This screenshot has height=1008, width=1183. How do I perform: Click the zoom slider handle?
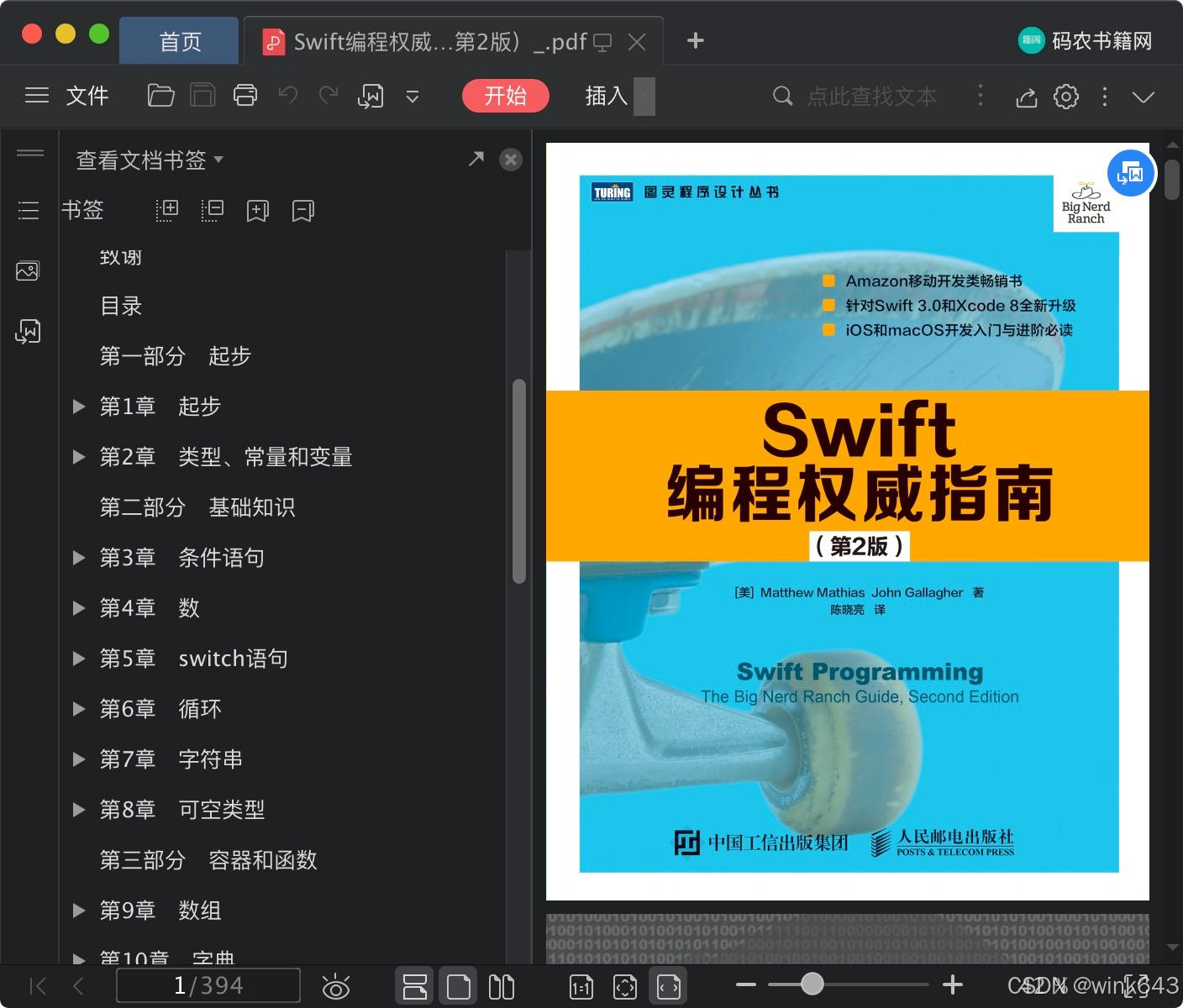[x=812, y=984]
